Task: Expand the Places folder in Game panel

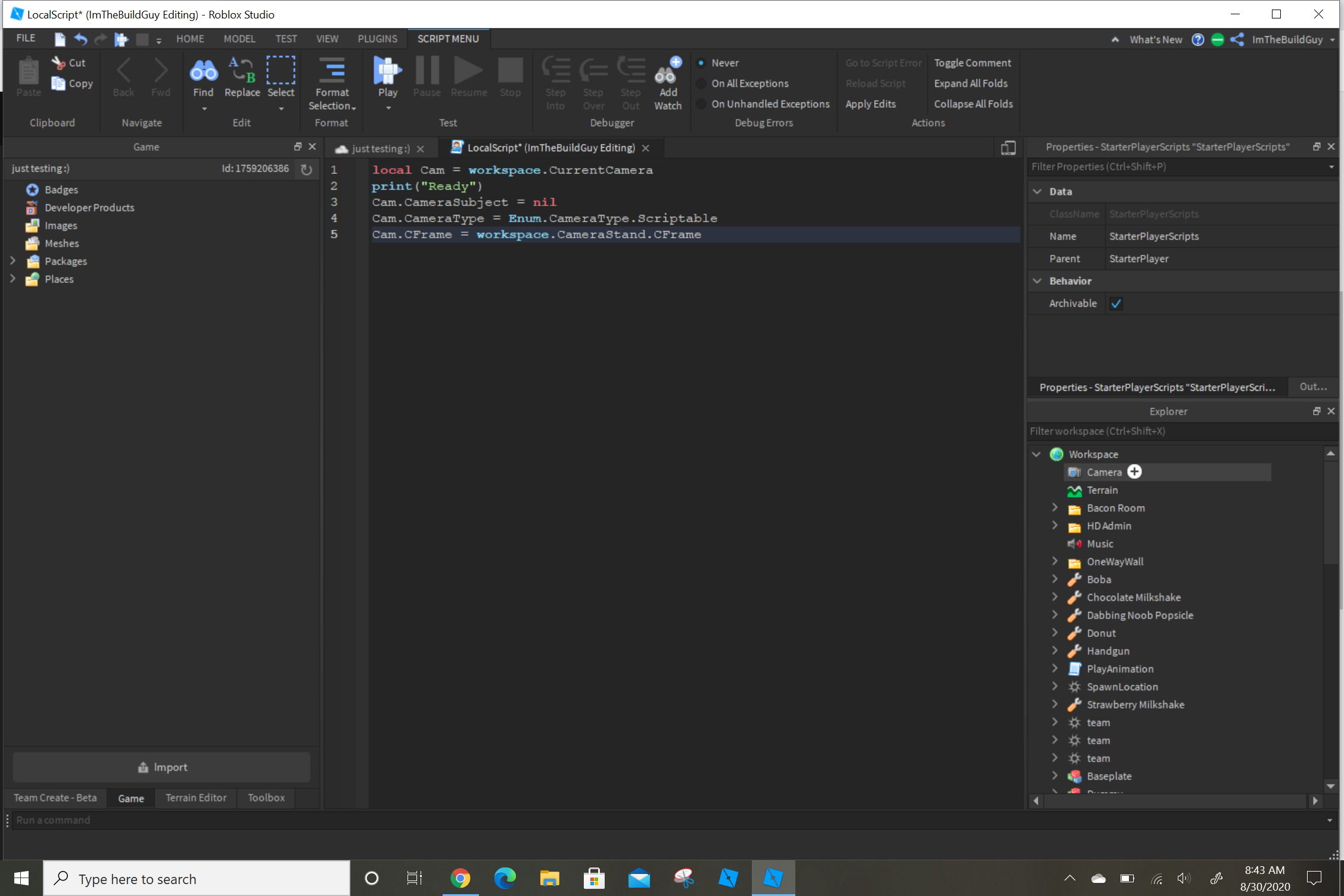Action: [13, 279]
